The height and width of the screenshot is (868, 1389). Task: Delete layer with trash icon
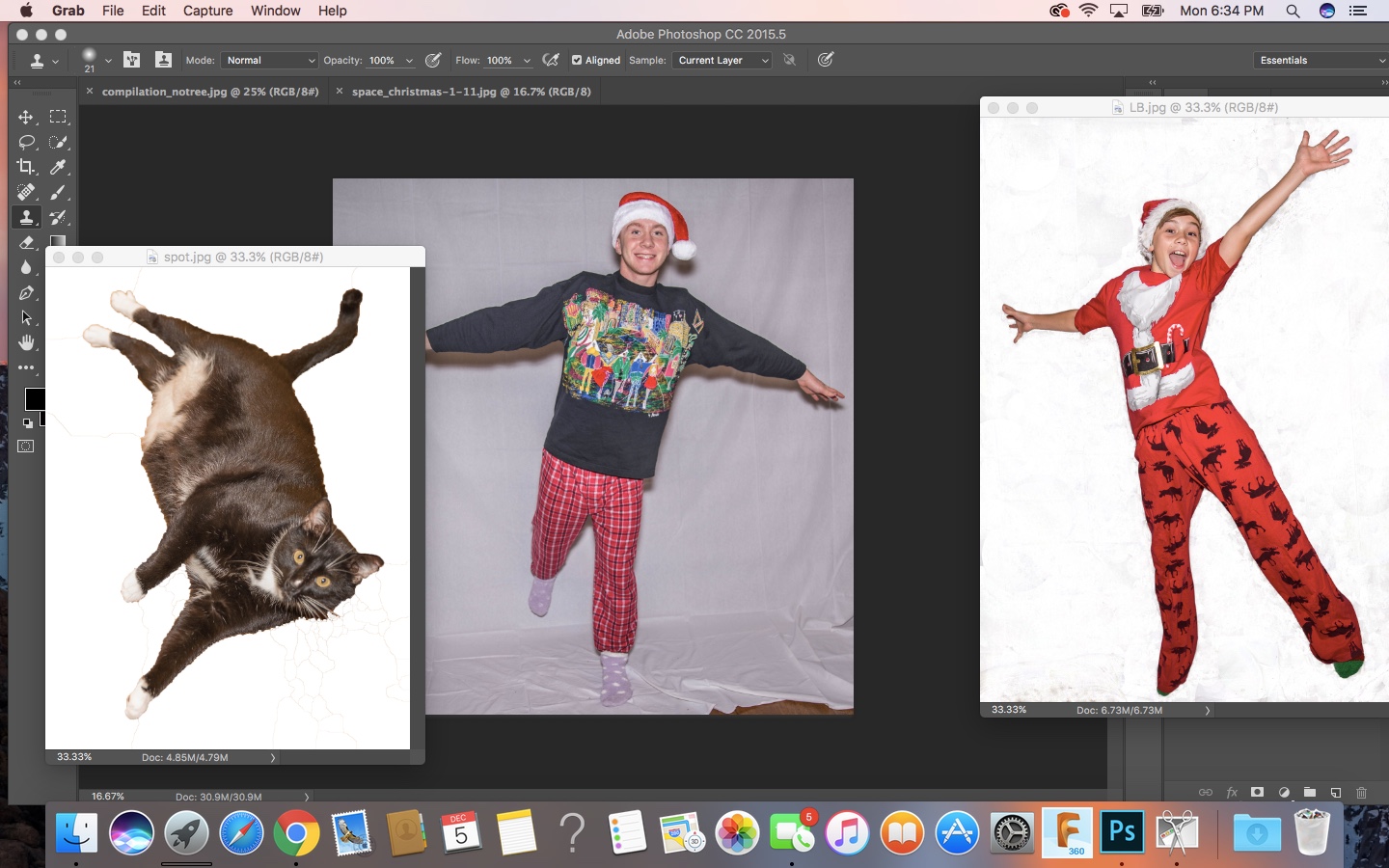(1362, 793)
